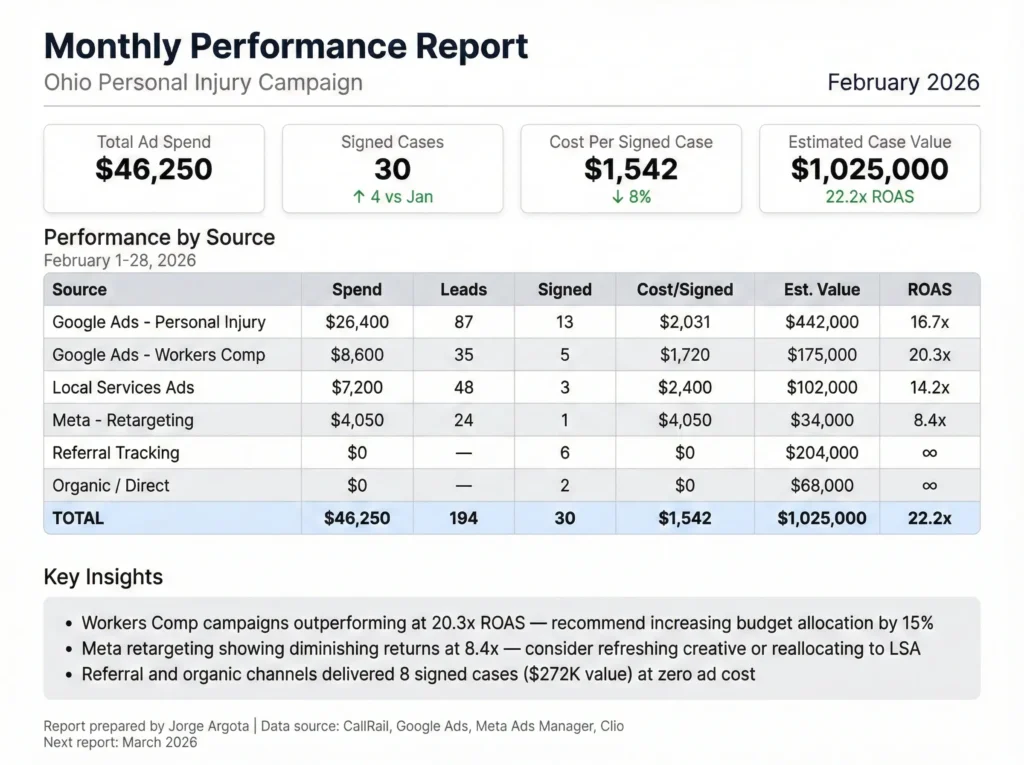Click the Cost/Signed column header

pyautogui.click(x=685, y=289)
